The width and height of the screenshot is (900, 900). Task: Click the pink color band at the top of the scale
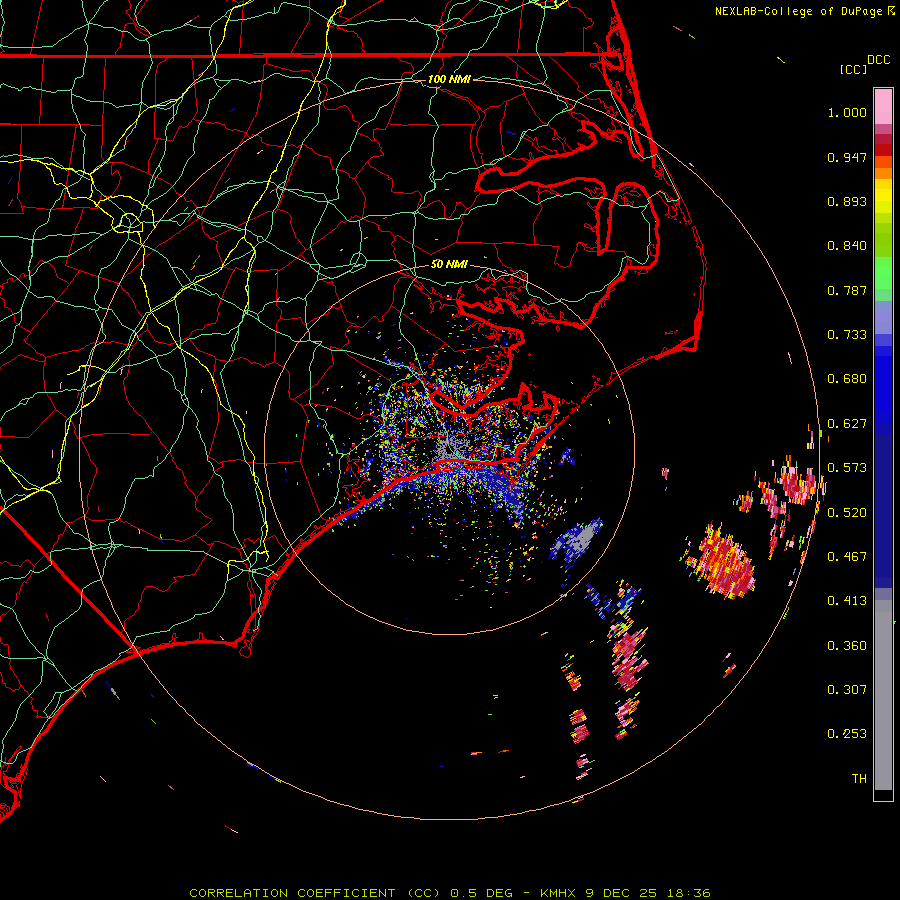click(x=883, y=106)
